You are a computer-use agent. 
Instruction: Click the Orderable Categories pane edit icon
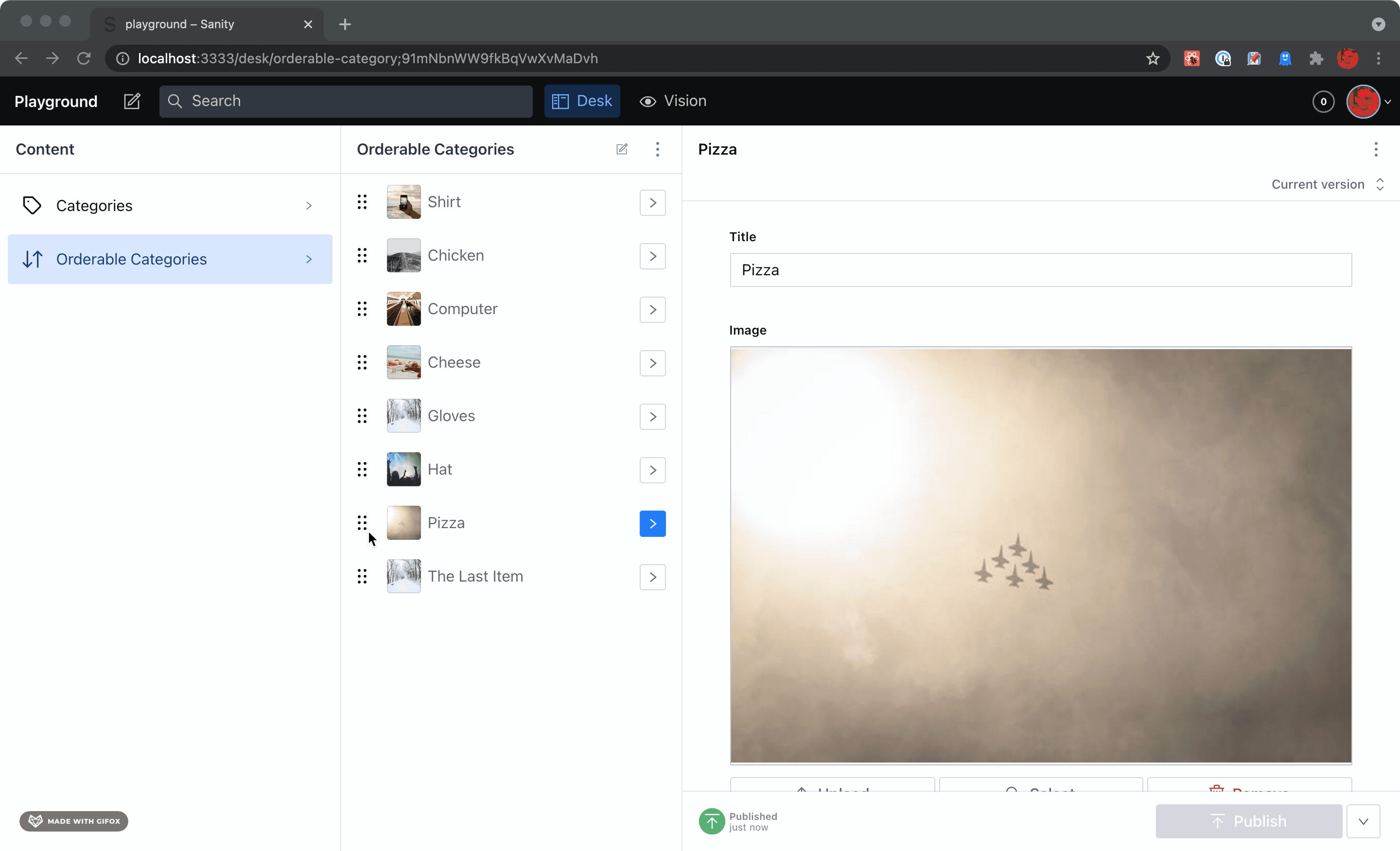622,149
